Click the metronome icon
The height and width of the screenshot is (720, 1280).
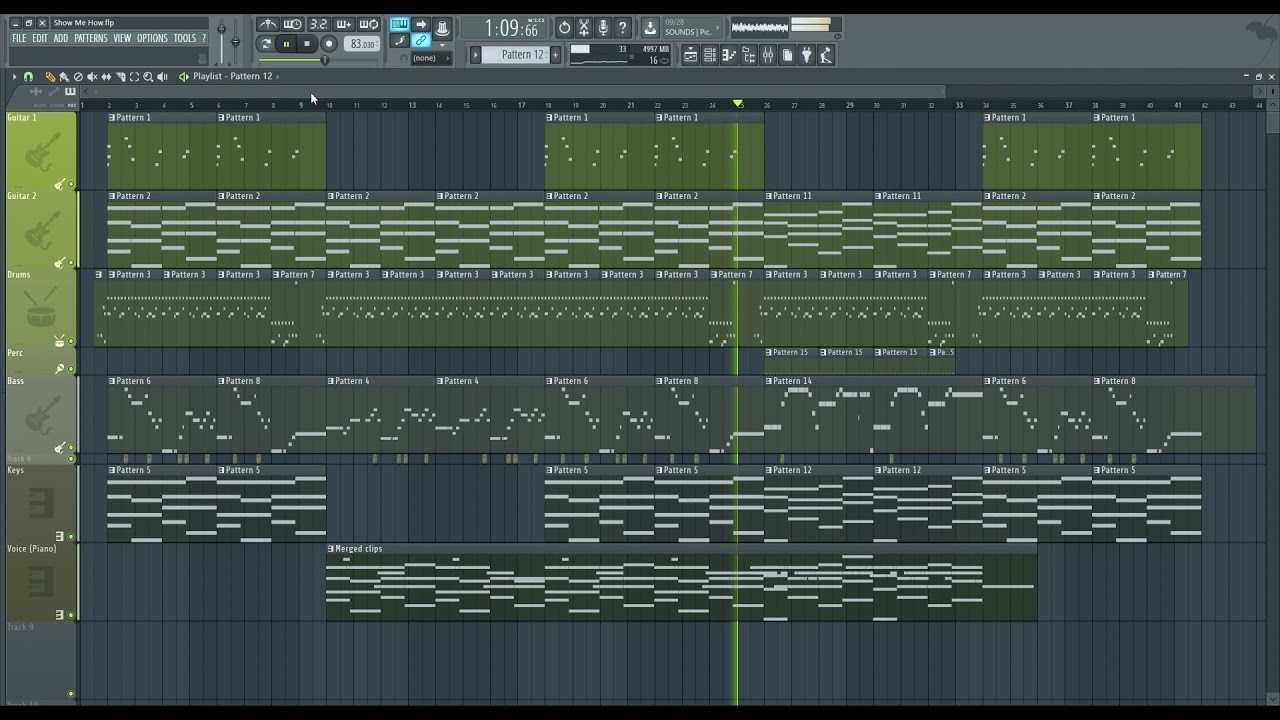[268, 24]
